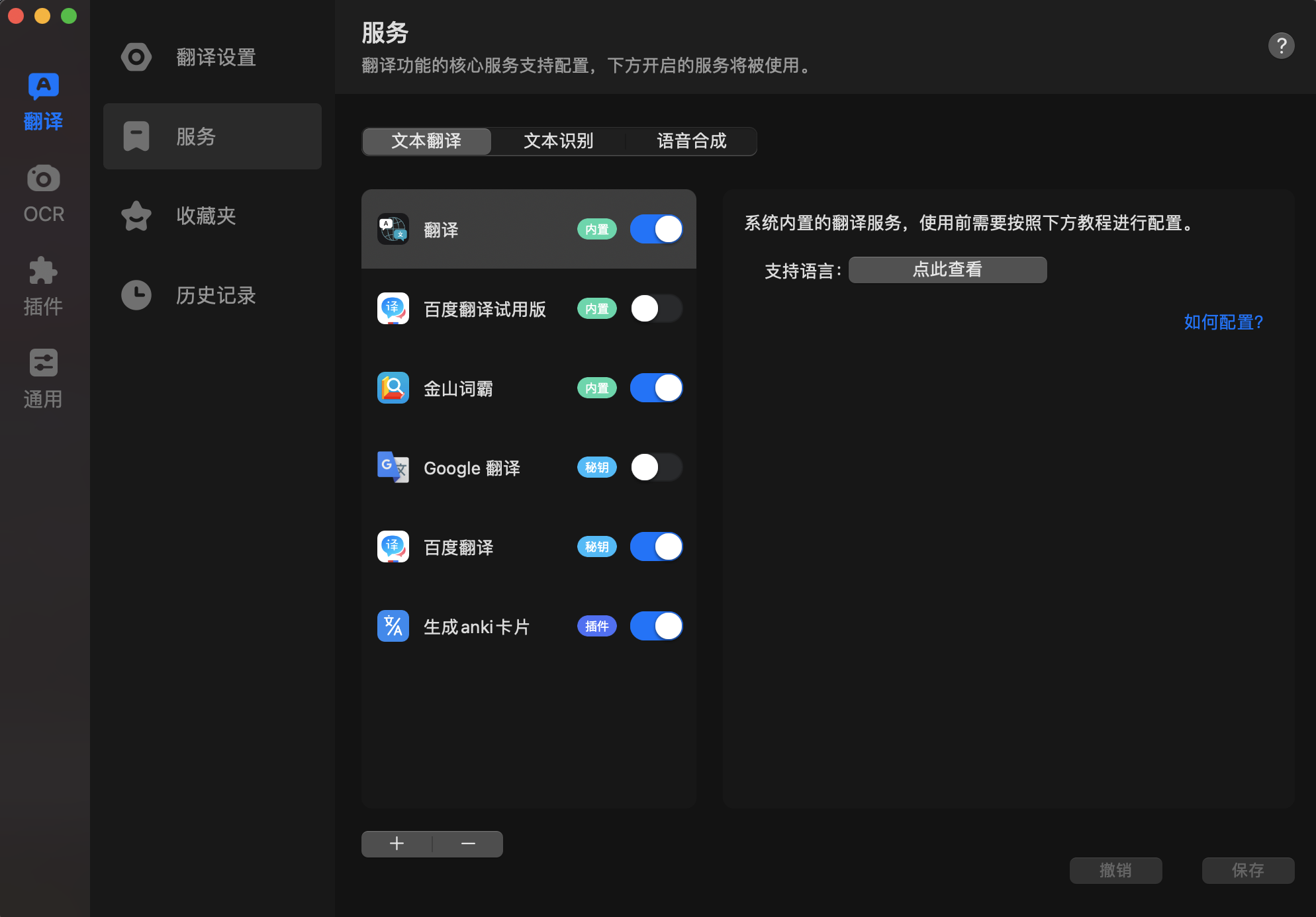Select the 服务 menu item
1316x917 pixels.
pyautogui.click(x=196, y=136)
